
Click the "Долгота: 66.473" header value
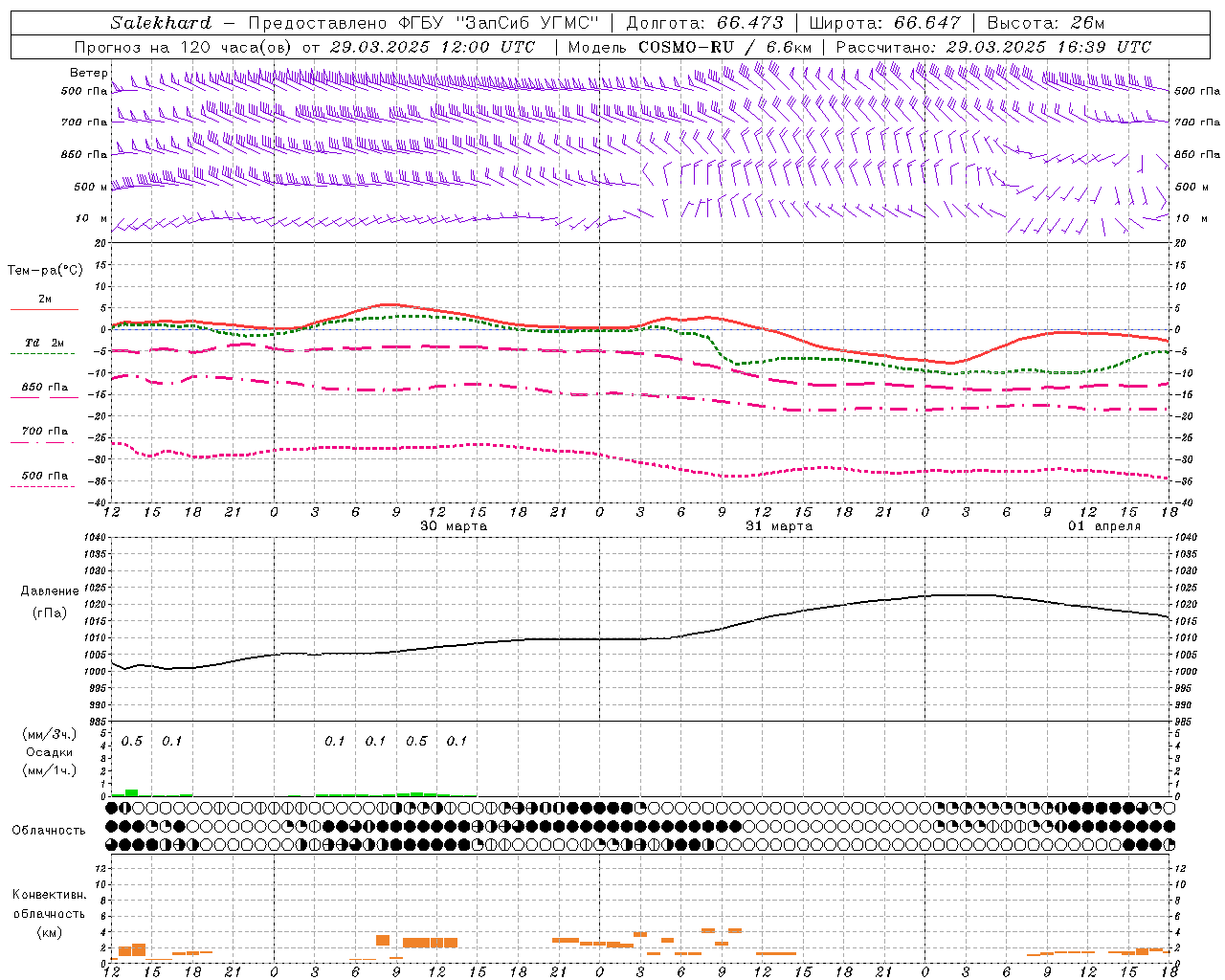tap(704, 23)
